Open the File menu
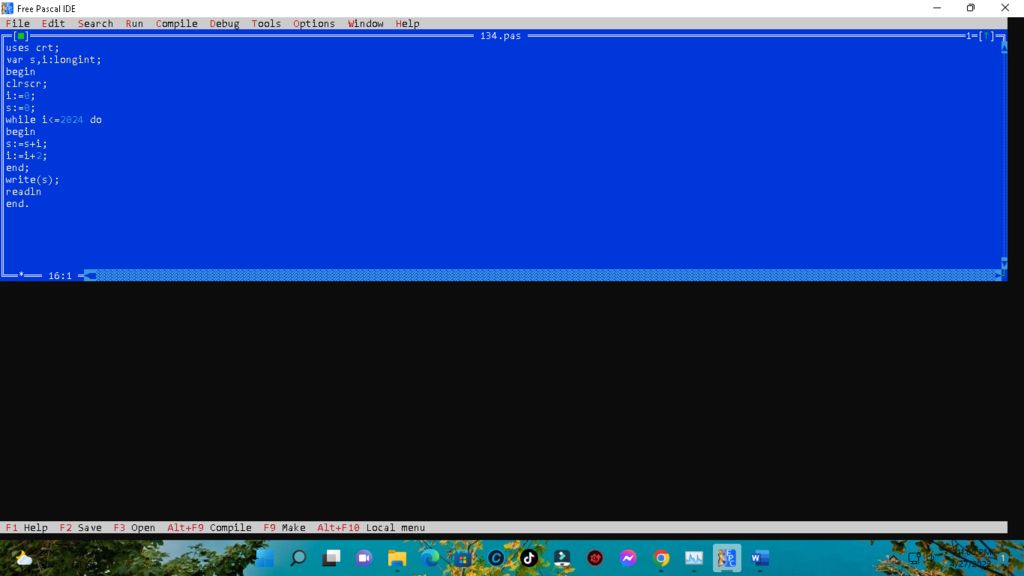 pyautogui.click(x=18, y=24)
